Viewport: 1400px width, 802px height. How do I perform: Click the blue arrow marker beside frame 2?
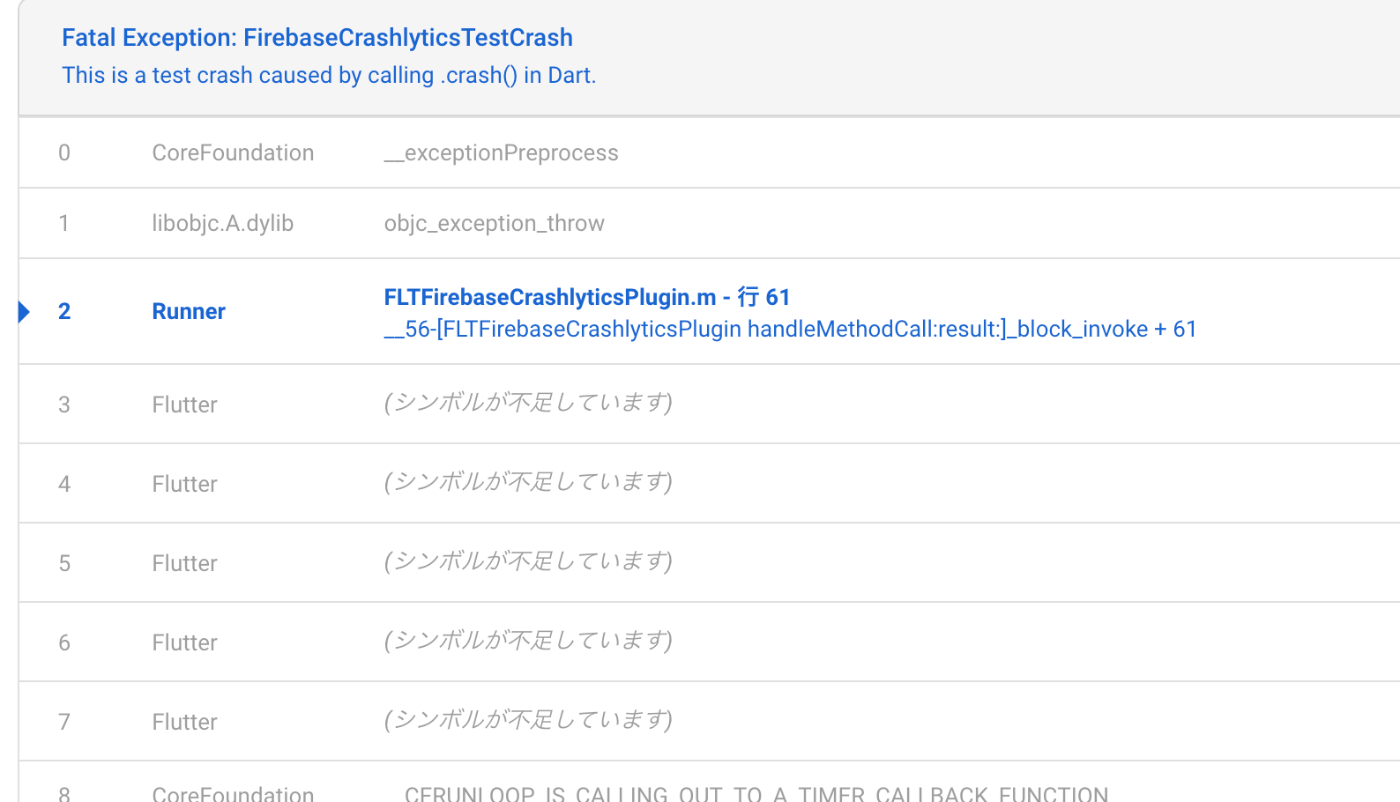(24, 312)
